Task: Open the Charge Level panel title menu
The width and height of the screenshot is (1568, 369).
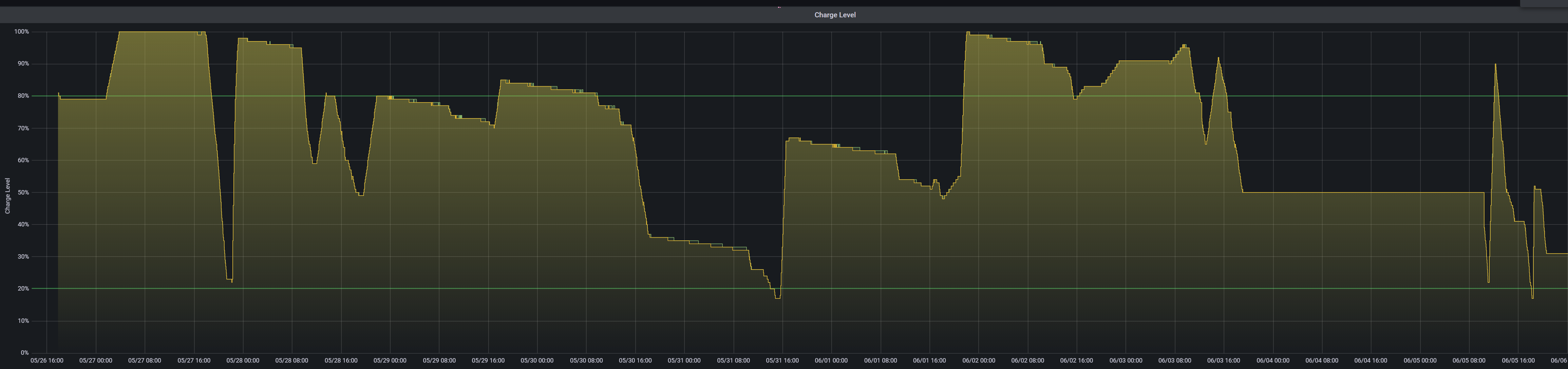Action: click(x=834, y=15)
